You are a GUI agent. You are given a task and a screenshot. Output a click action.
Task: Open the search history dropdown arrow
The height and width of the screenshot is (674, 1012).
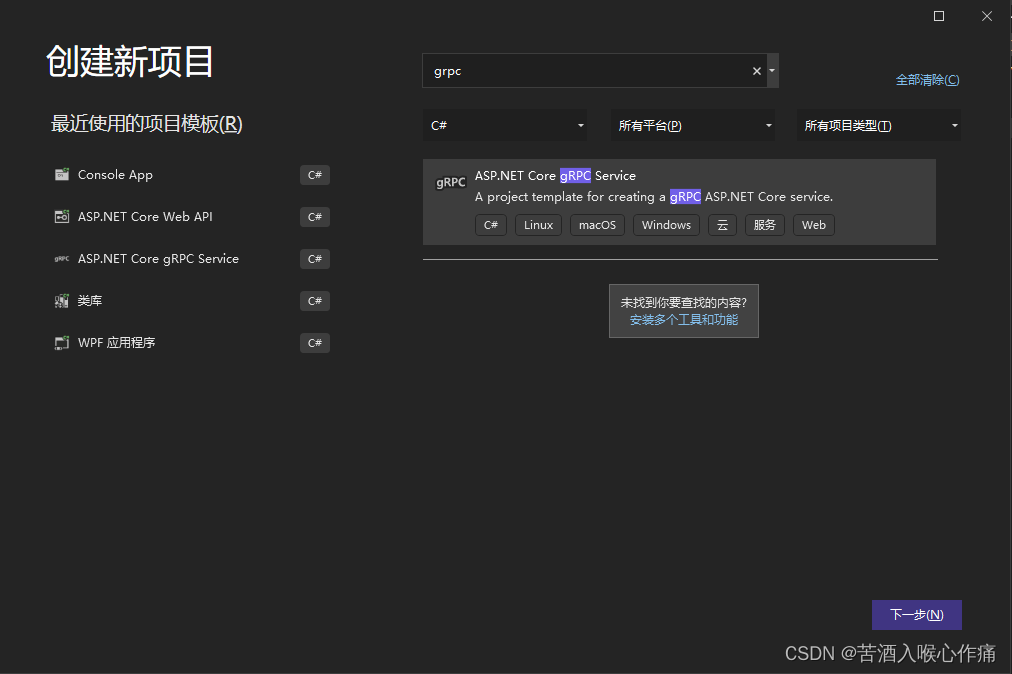point(772,70)
